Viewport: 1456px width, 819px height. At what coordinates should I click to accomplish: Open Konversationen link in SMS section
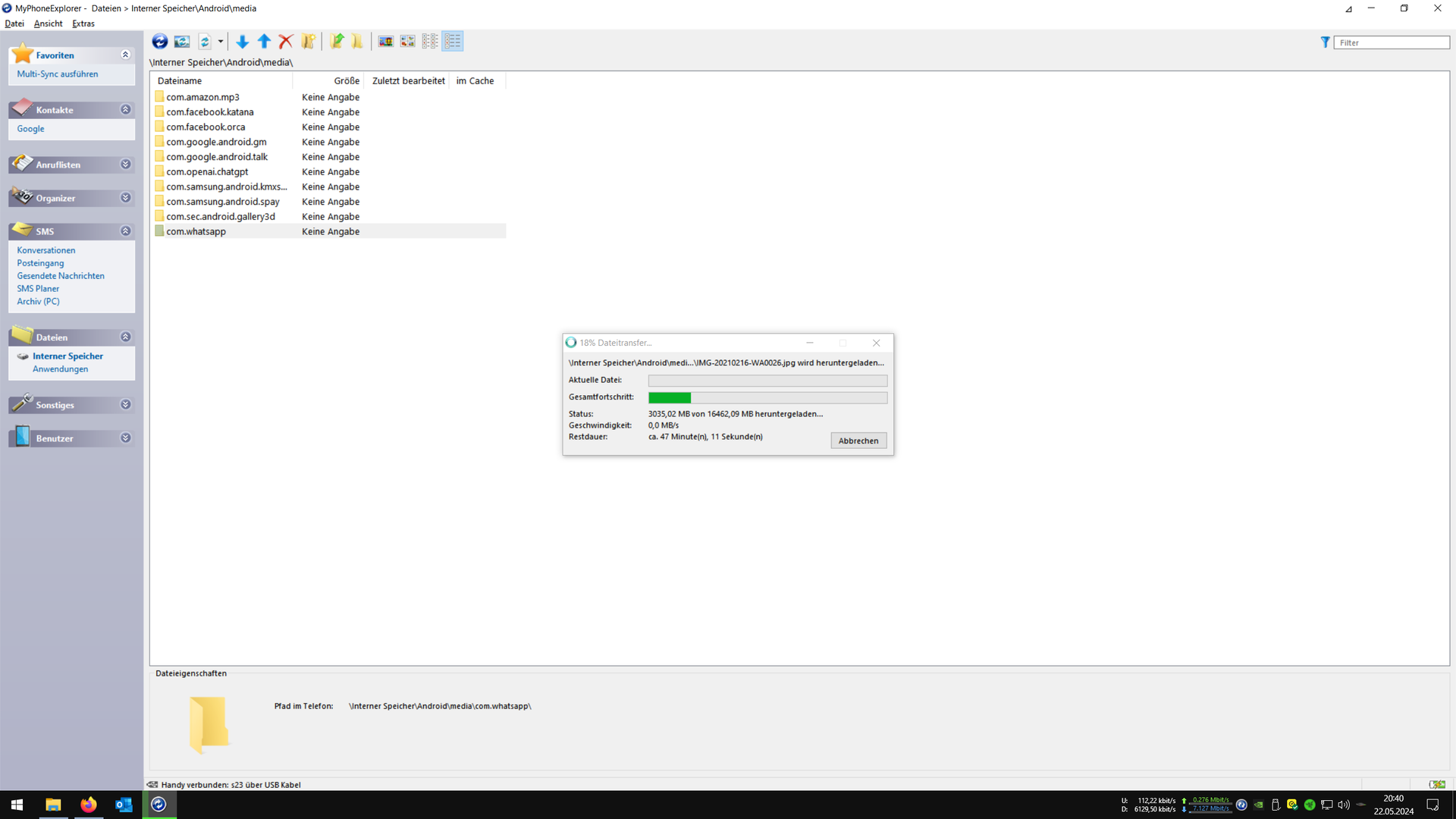tap(46, 250)
